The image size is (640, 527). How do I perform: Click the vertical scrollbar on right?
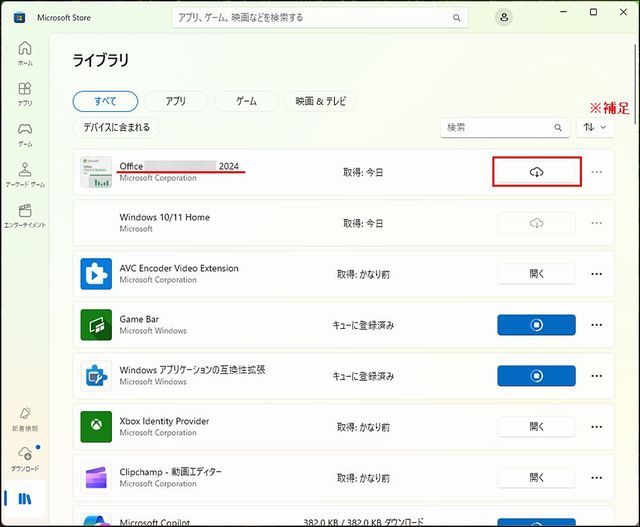(x=635, y=84)
